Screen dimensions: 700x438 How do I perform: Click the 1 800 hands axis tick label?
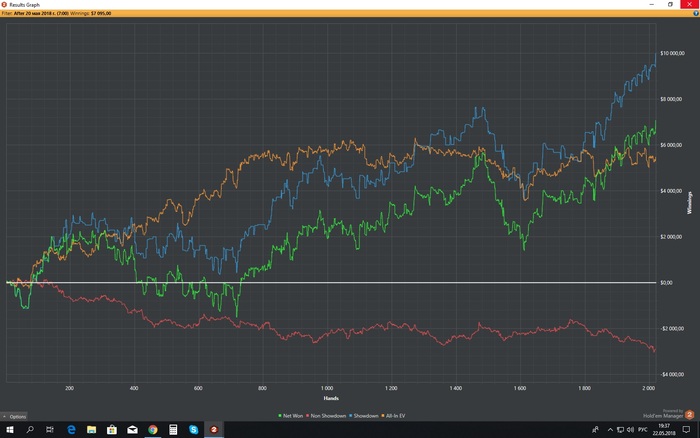584,388
